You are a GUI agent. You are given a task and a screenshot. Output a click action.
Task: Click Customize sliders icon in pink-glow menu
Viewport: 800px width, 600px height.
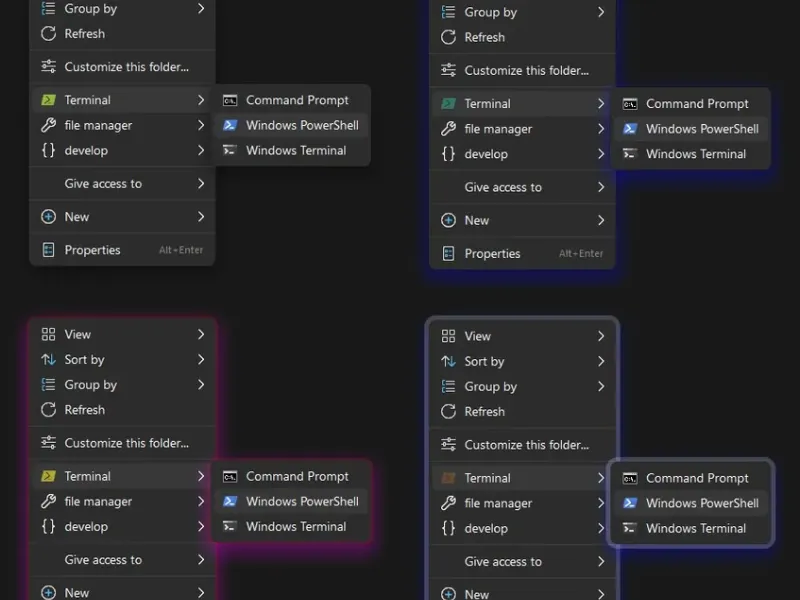tap(48, 443)
